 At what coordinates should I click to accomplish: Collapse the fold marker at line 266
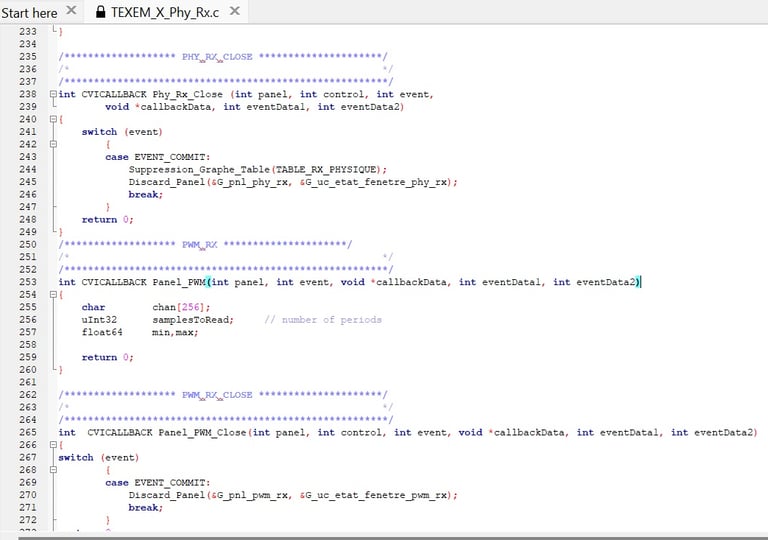point(53,445)
